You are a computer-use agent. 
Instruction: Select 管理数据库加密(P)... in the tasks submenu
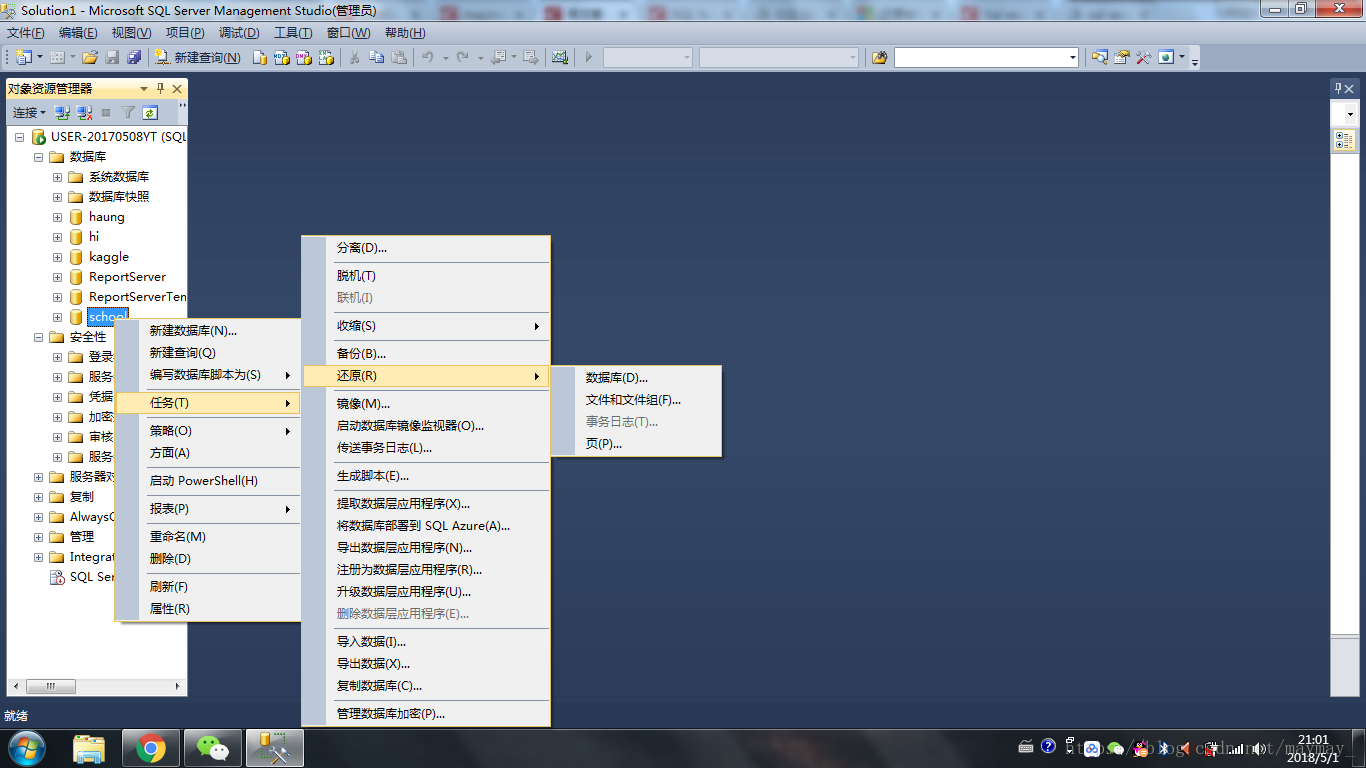(427, 714)
